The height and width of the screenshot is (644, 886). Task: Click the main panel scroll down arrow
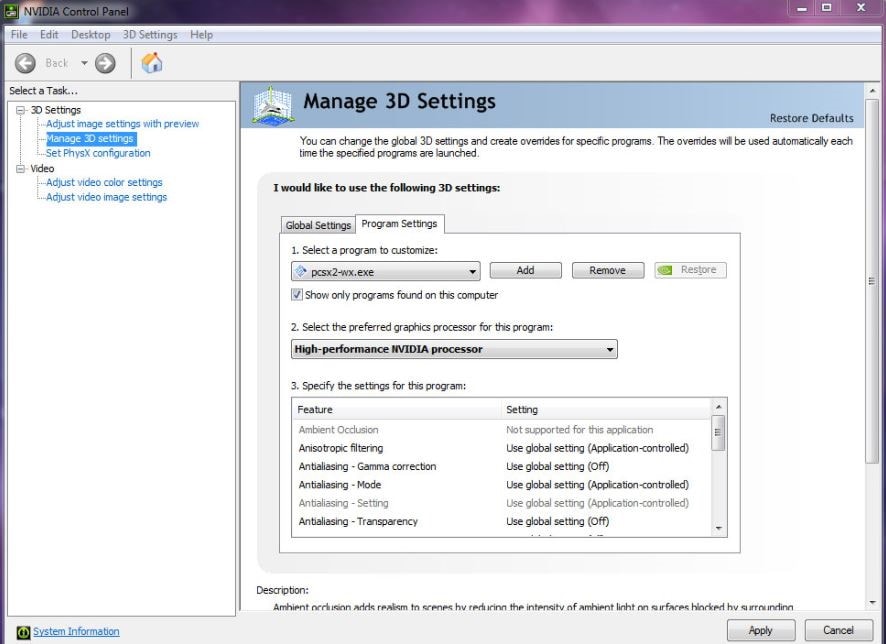[872, 603]
